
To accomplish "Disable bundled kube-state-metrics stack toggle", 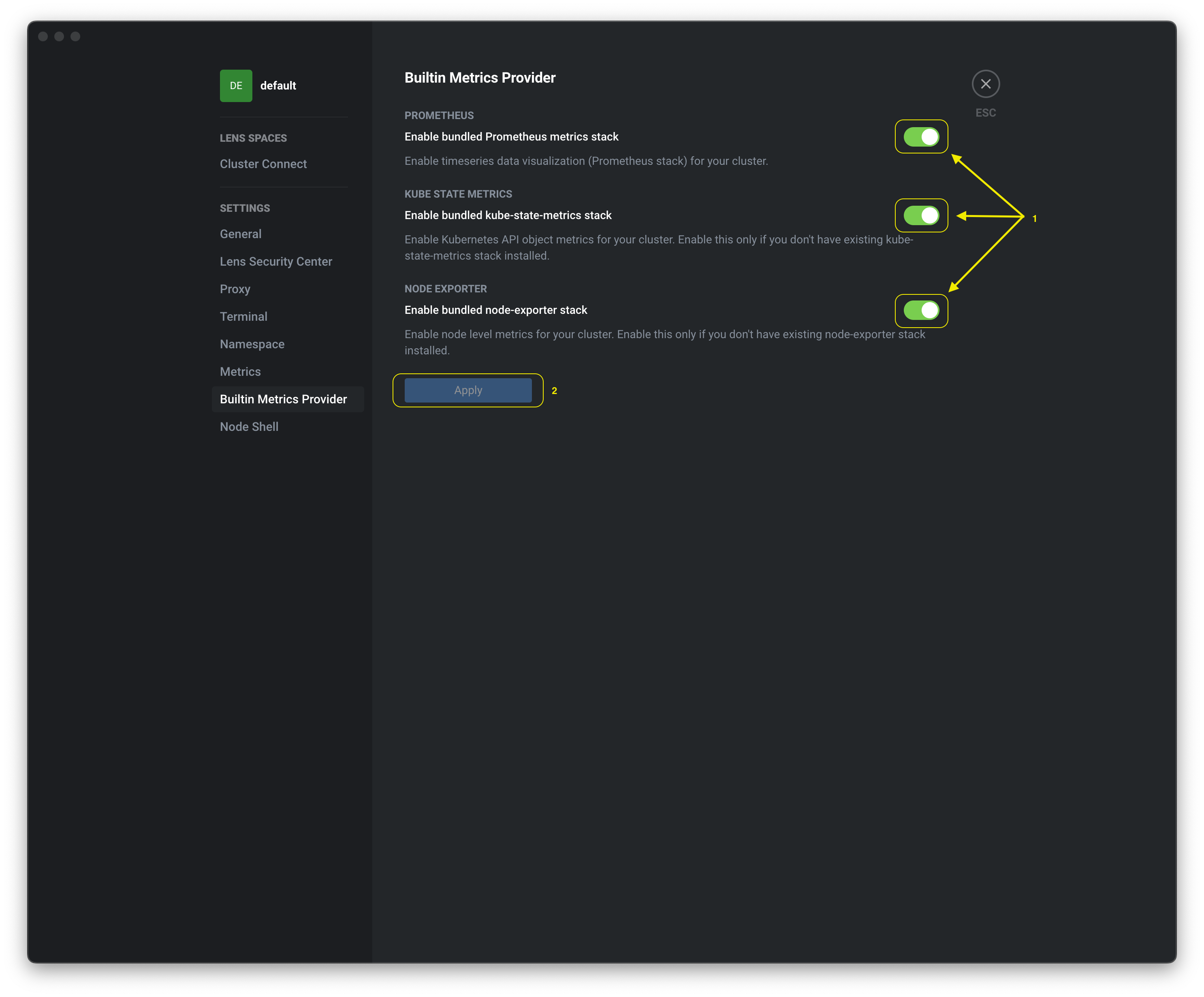I will 921,215.
